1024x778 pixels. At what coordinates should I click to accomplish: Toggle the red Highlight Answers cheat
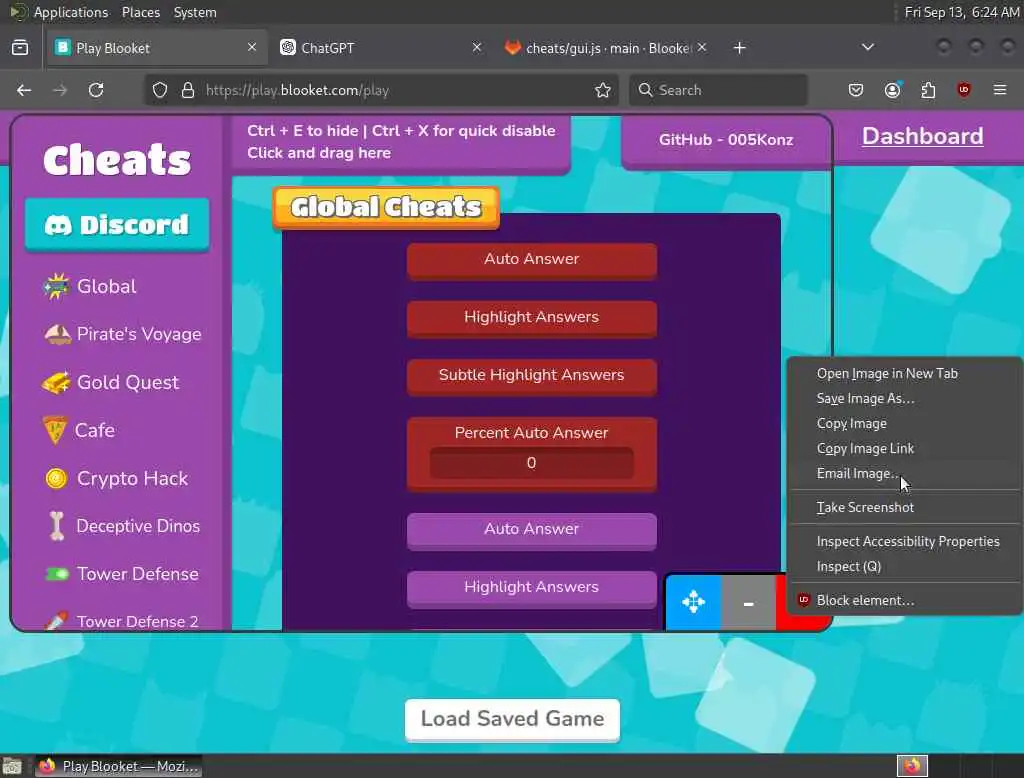pos(532,318)
